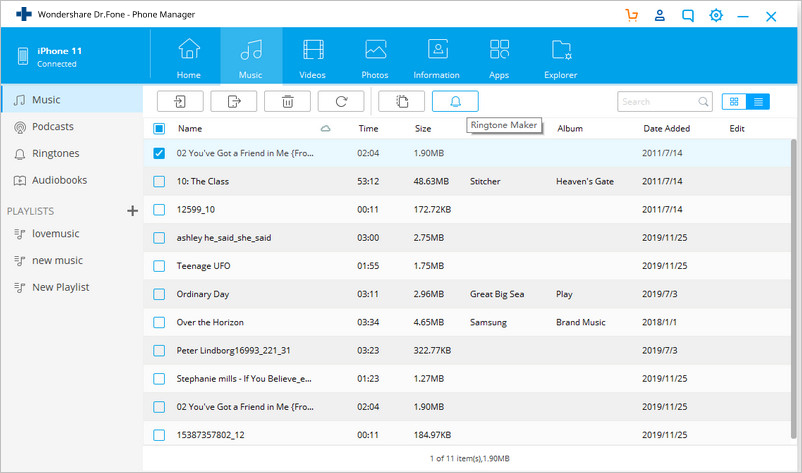Image resolution: width=802 pixels, height=473 pixels.
Task: Open the feedback chat icon
Action: pos(688,16)
